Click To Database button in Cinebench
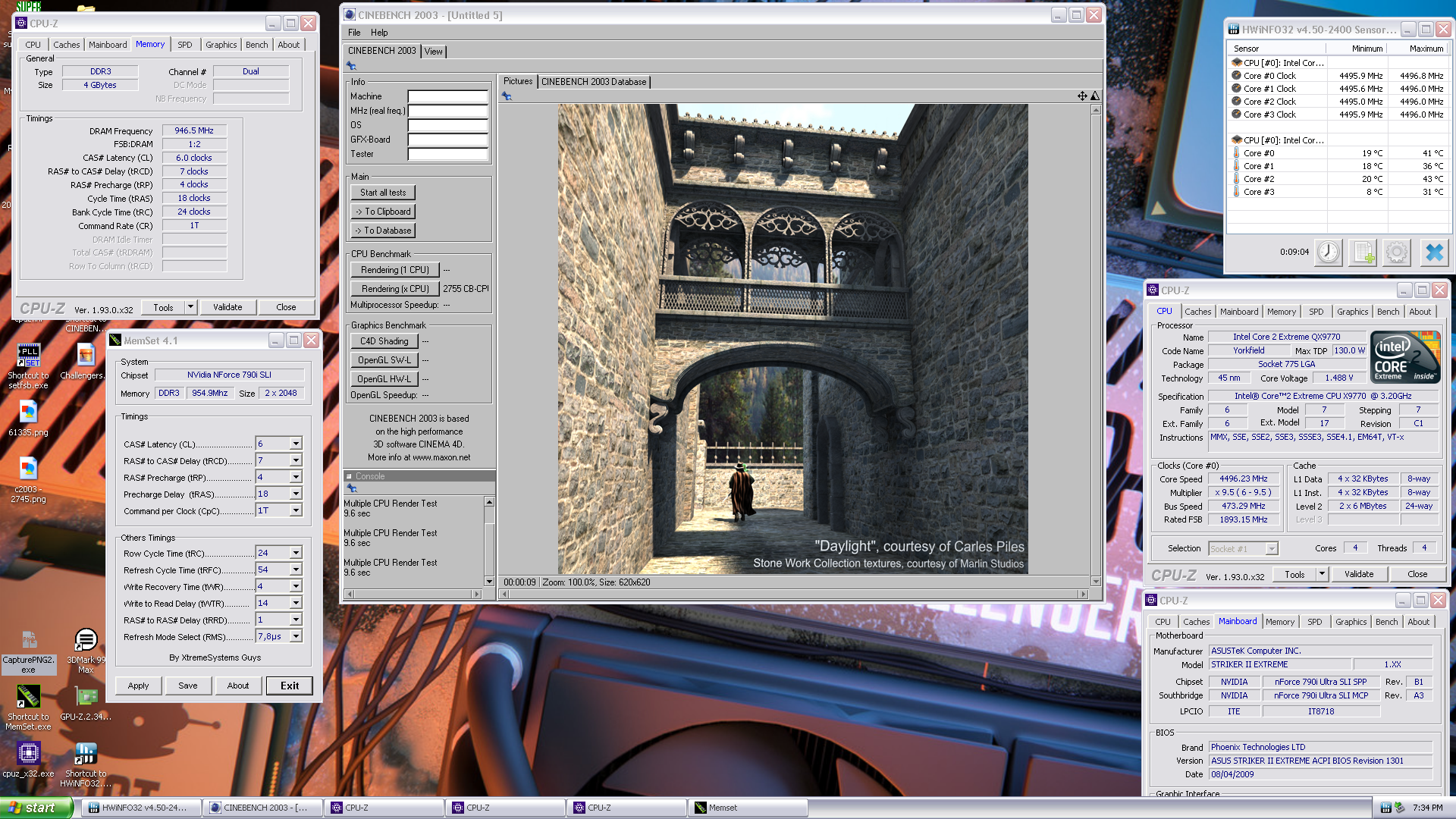 click(383, 231)
